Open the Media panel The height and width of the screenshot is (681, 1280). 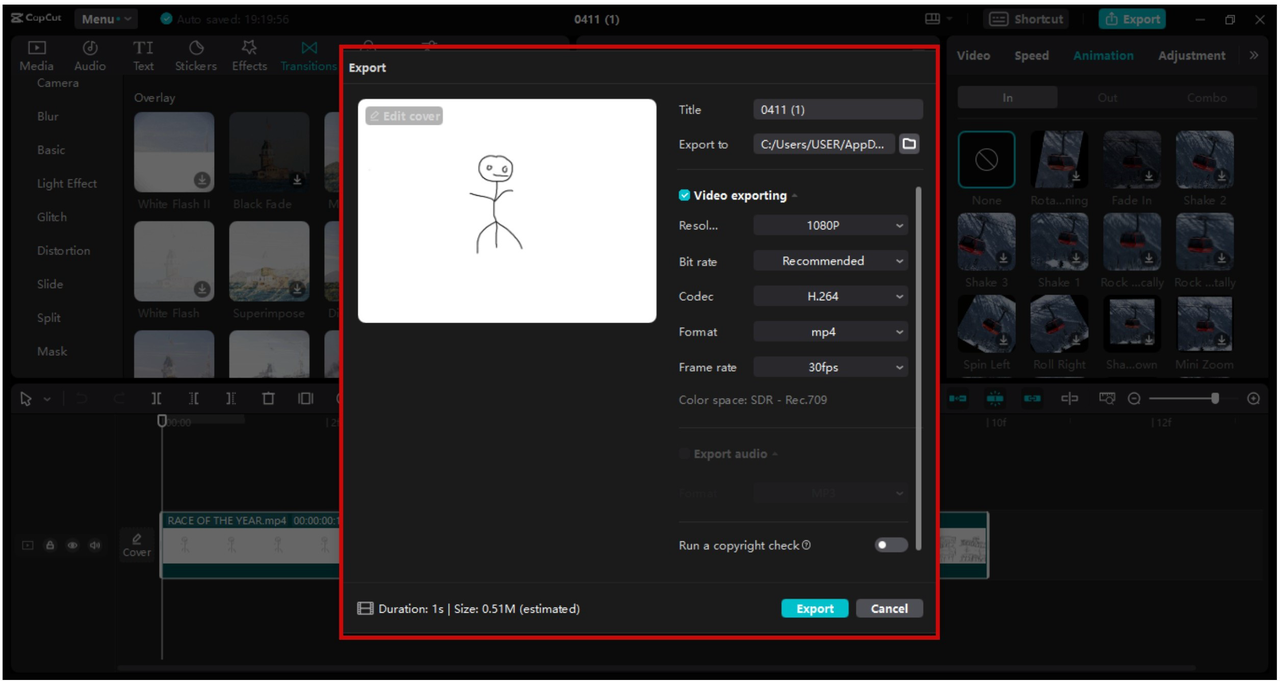point(37,56)
